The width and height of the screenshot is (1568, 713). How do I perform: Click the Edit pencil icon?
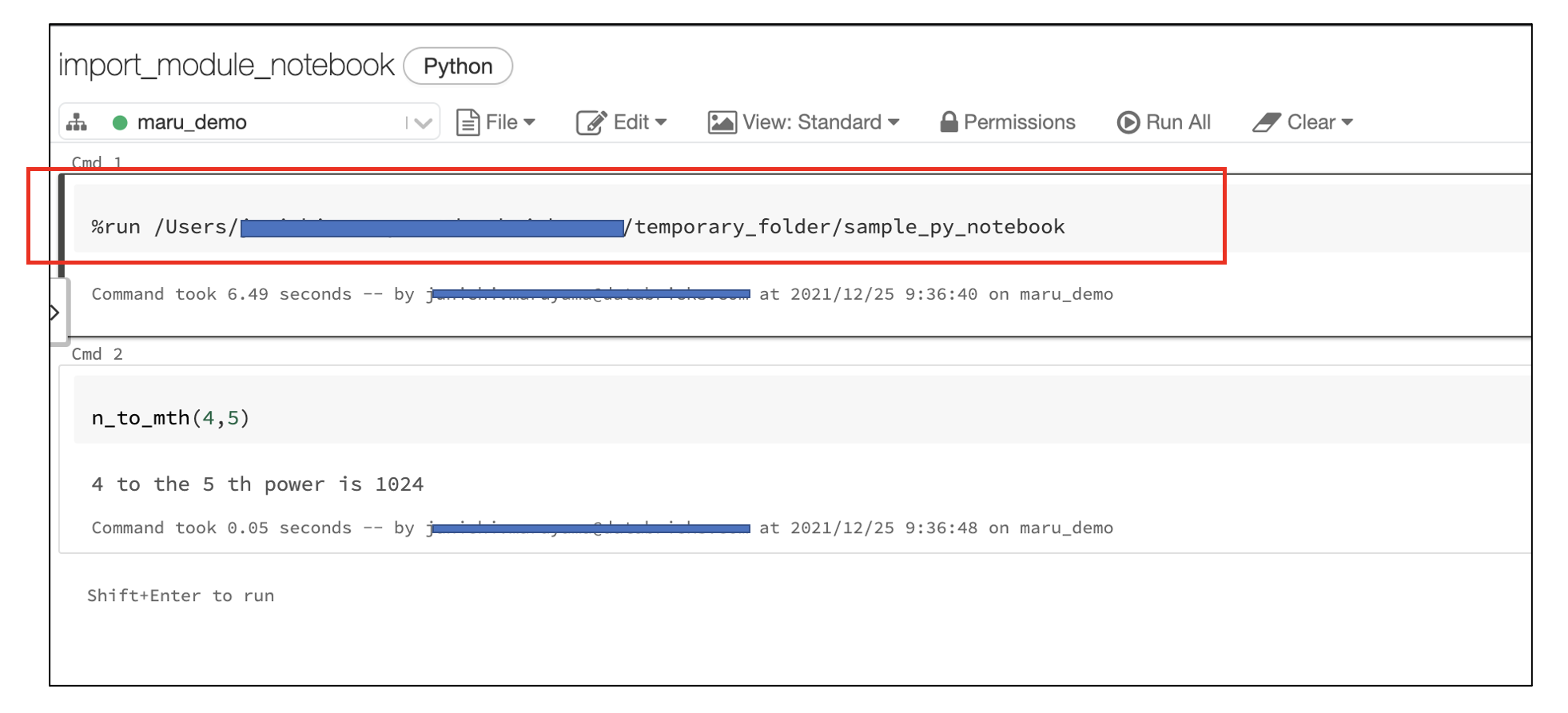pos(591,122)
